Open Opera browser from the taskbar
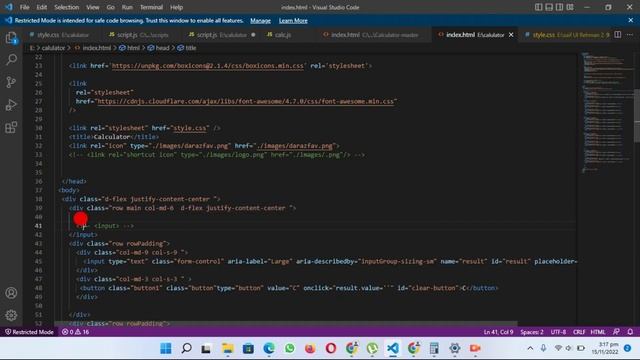The image size is (640, 360). 331,348
